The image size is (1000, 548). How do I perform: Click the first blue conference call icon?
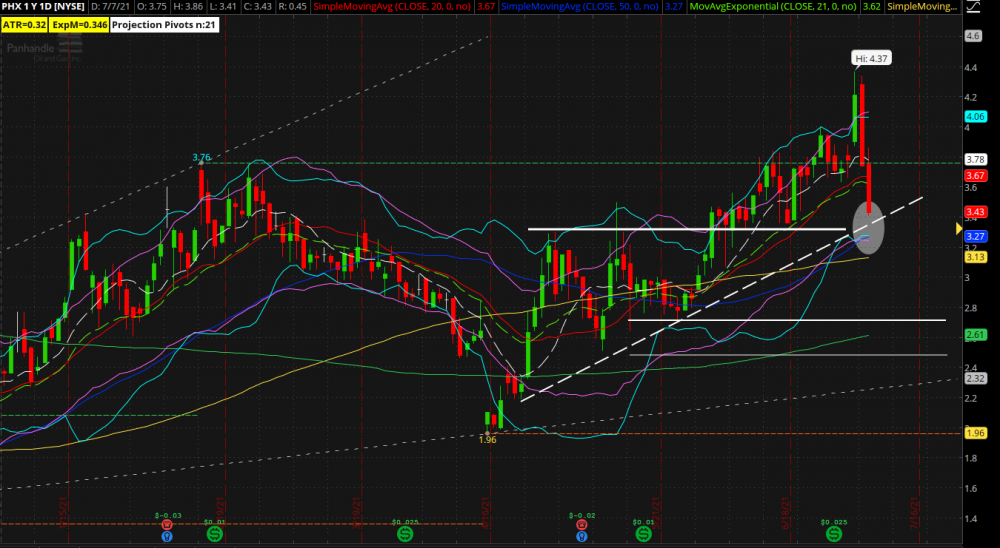[x=167, y=536]
